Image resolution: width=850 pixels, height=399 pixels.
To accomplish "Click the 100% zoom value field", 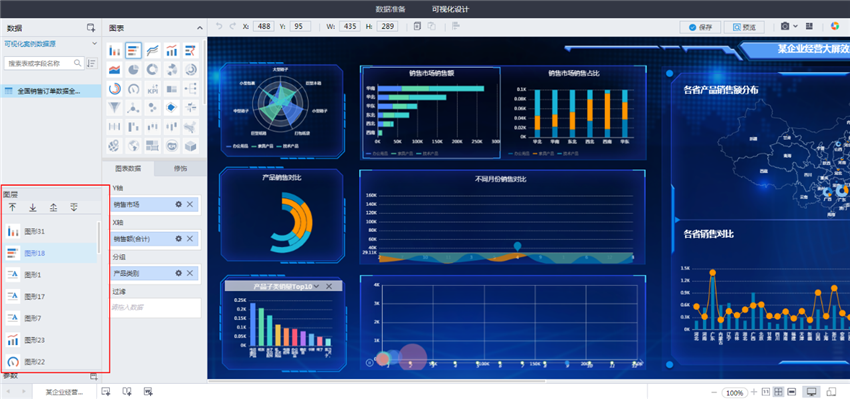I will 735,392.
